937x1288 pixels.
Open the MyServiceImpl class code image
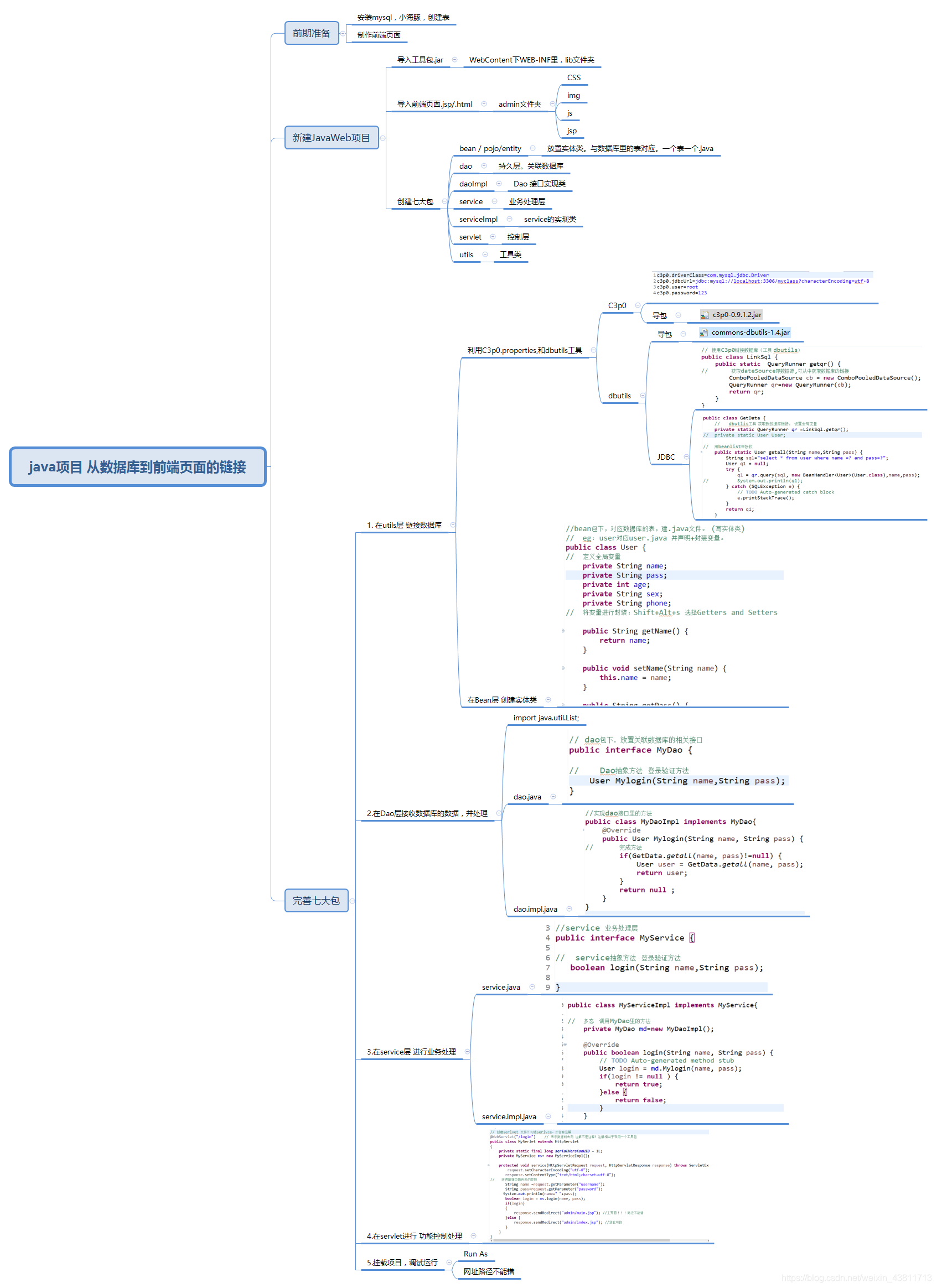pos(673,1061)
